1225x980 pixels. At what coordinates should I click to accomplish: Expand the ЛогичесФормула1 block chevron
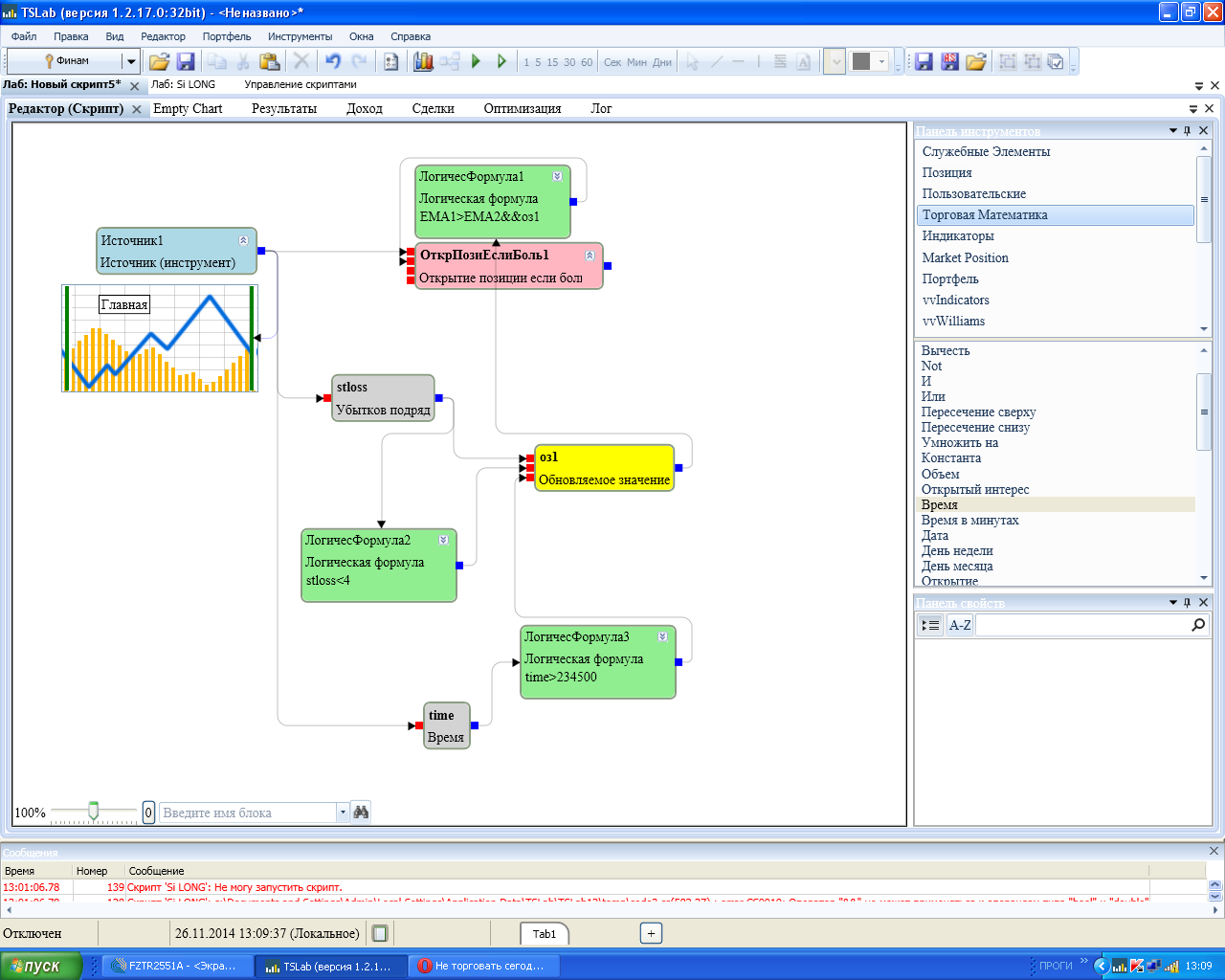[x=557, y=176]
